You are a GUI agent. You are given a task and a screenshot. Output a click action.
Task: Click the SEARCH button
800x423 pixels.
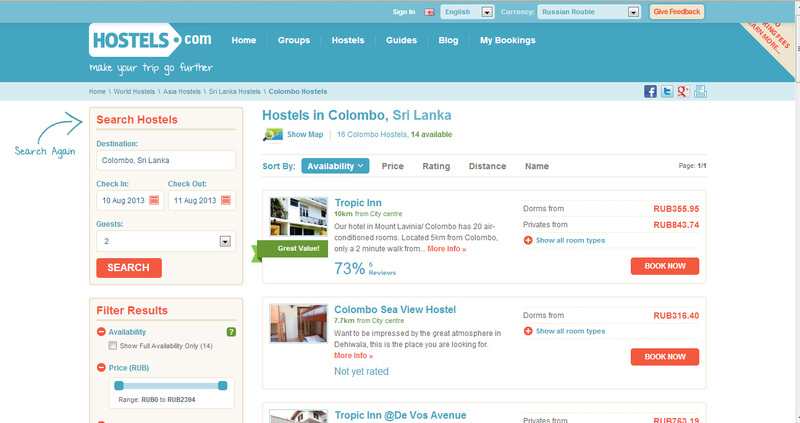[x=129, y=268]
